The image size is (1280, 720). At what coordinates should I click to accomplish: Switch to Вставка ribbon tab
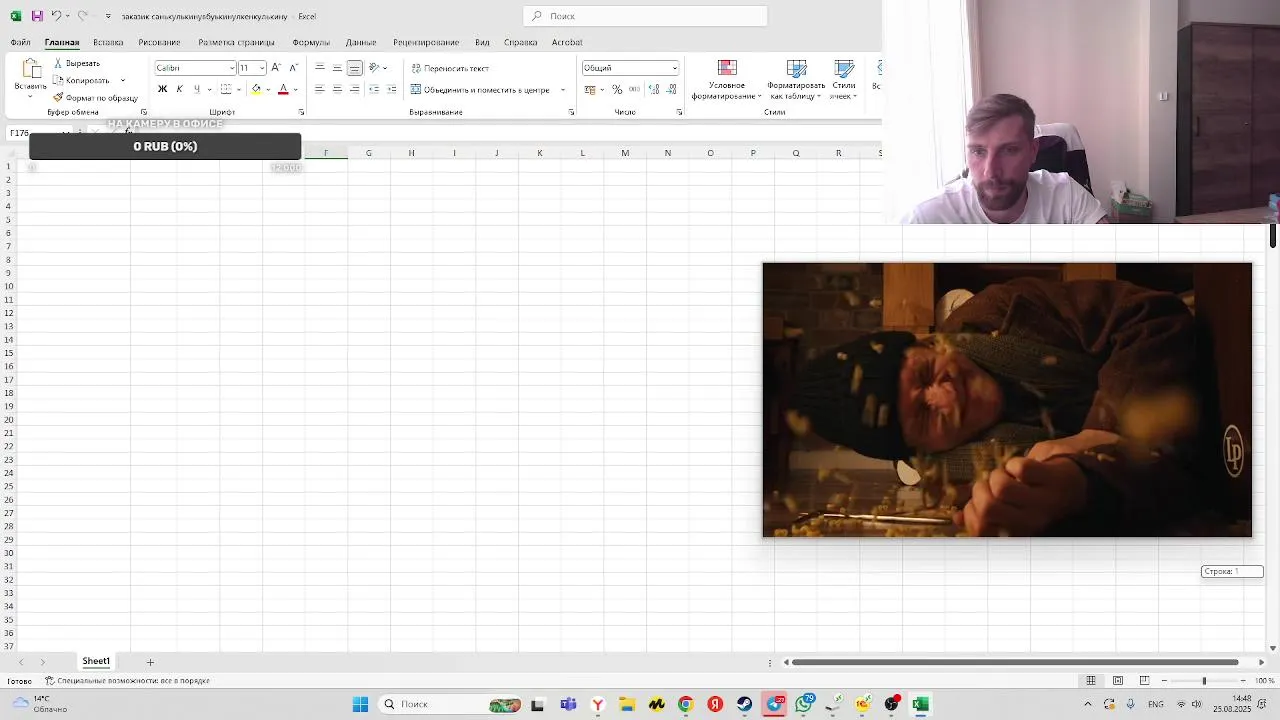108,42
